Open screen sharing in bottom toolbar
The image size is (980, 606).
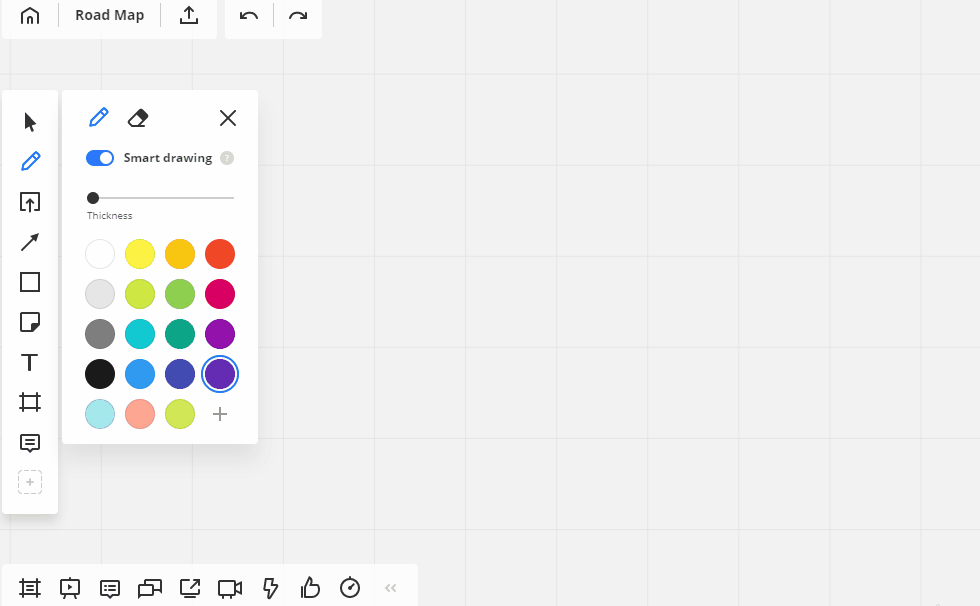190,588
